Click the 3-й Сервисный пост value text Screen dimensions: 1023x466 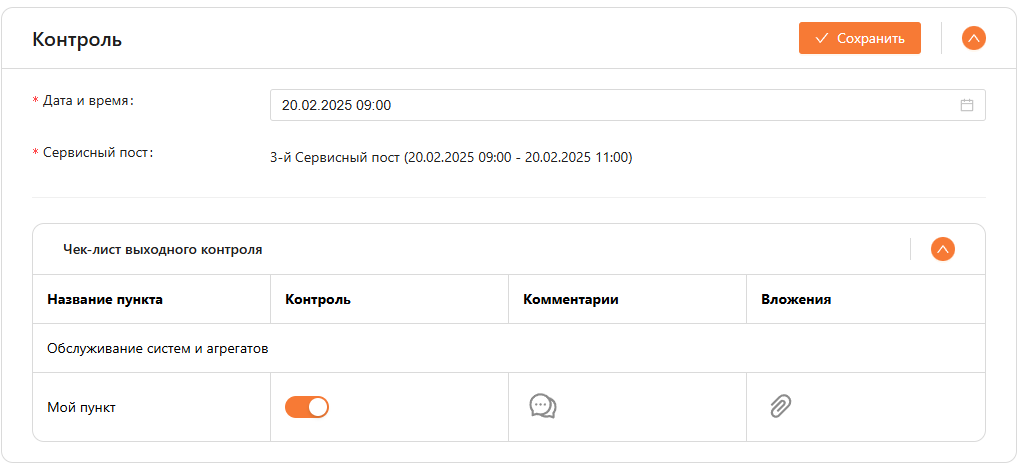point(450,157)
